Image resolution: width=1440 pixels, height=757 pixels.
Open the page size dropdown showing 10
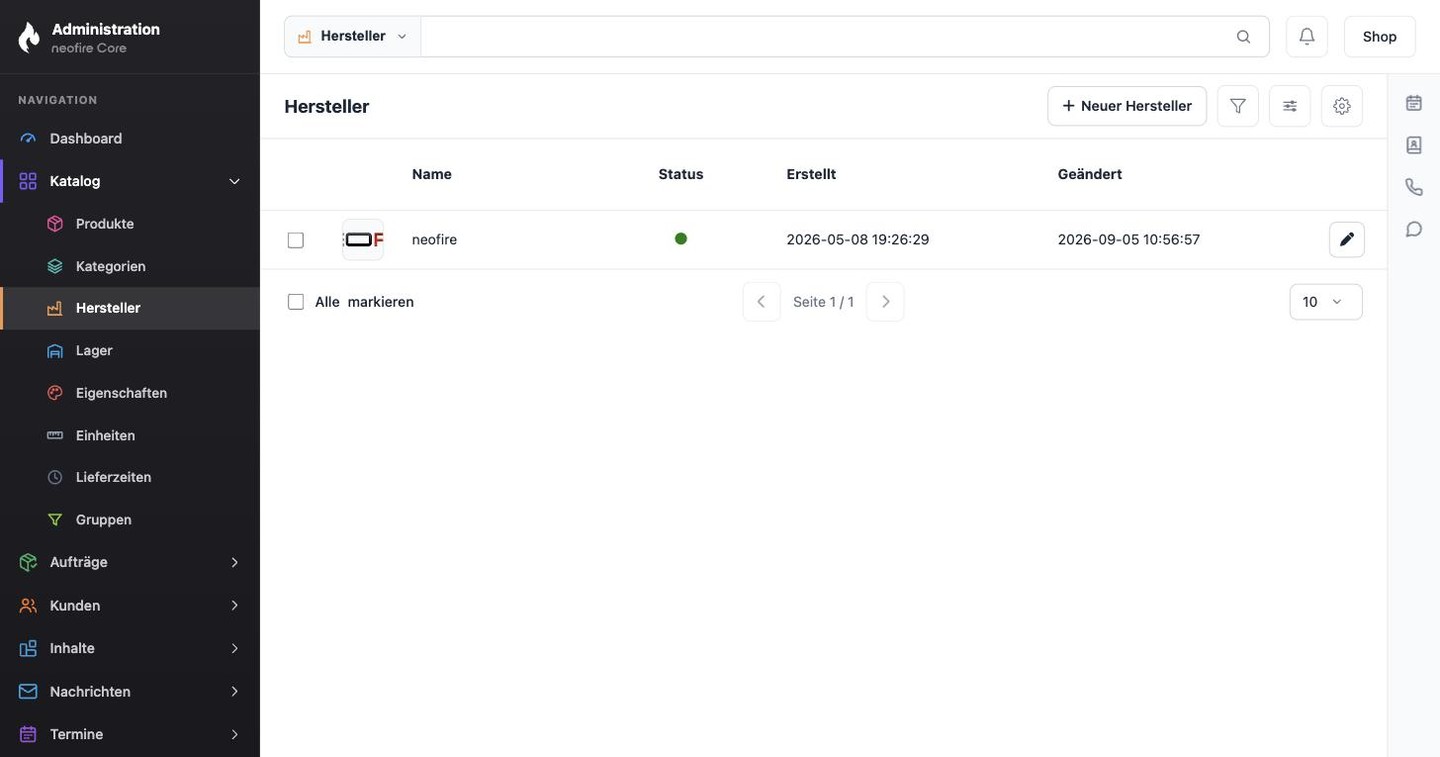(x=1326, y=302)
